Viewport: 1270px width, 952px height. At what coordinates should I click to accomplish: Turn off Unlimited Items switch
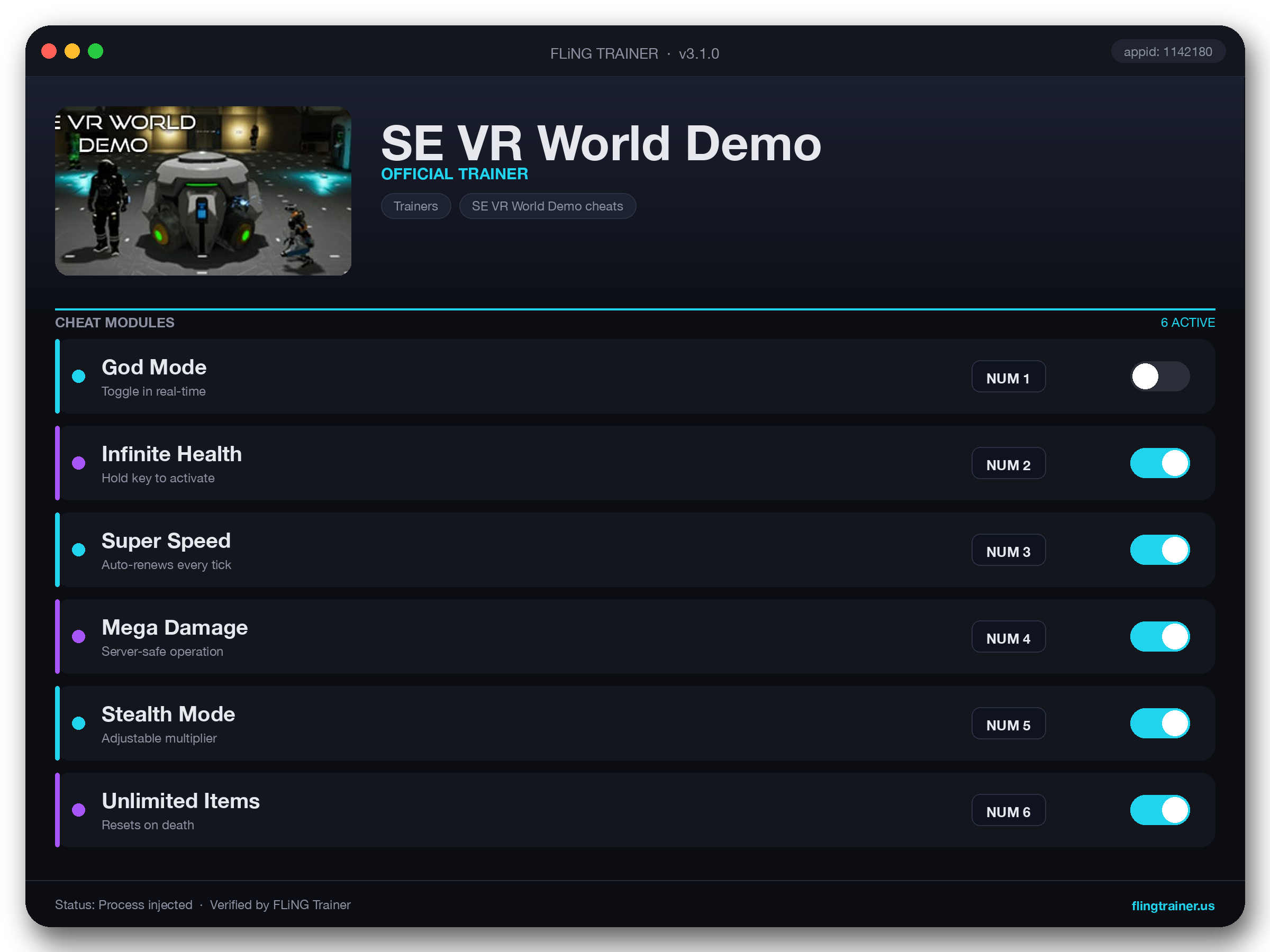1160,810
